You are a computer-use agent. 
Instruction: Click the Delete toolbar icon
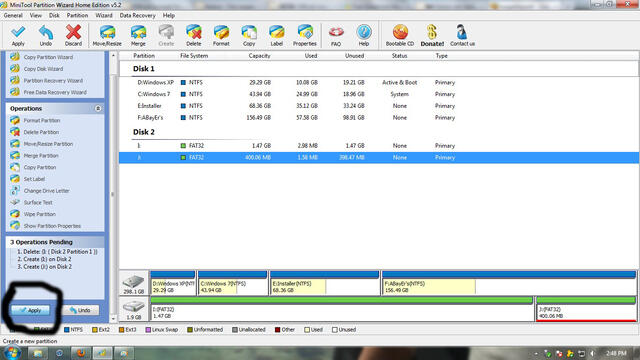[x=193, y=36]
